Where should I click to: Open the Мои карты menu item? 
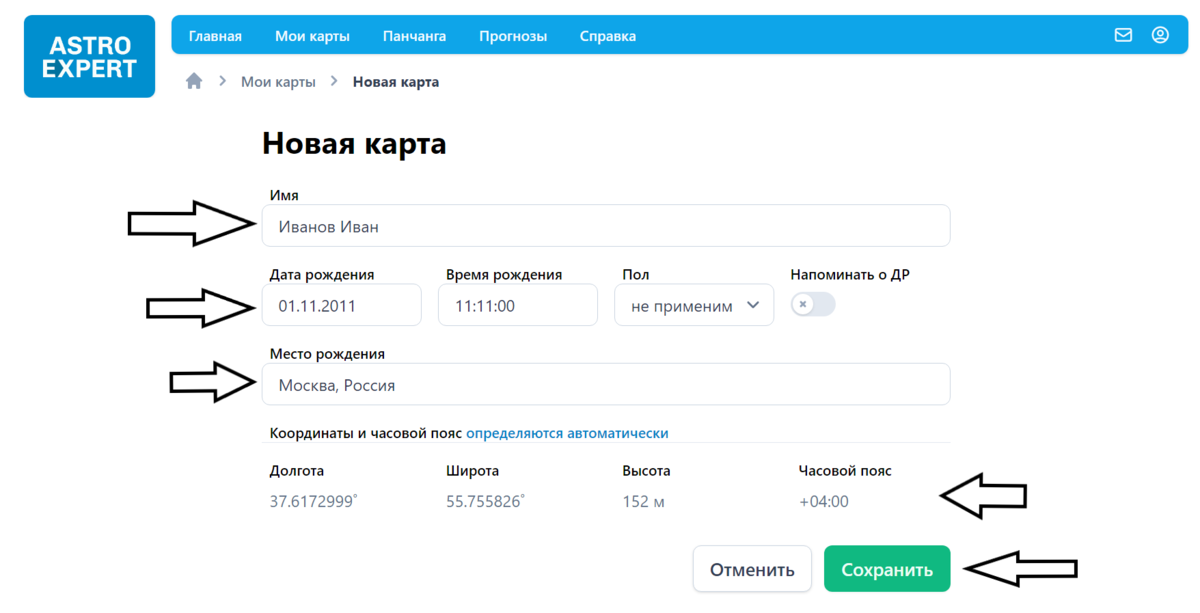click(x=312, y=36)
